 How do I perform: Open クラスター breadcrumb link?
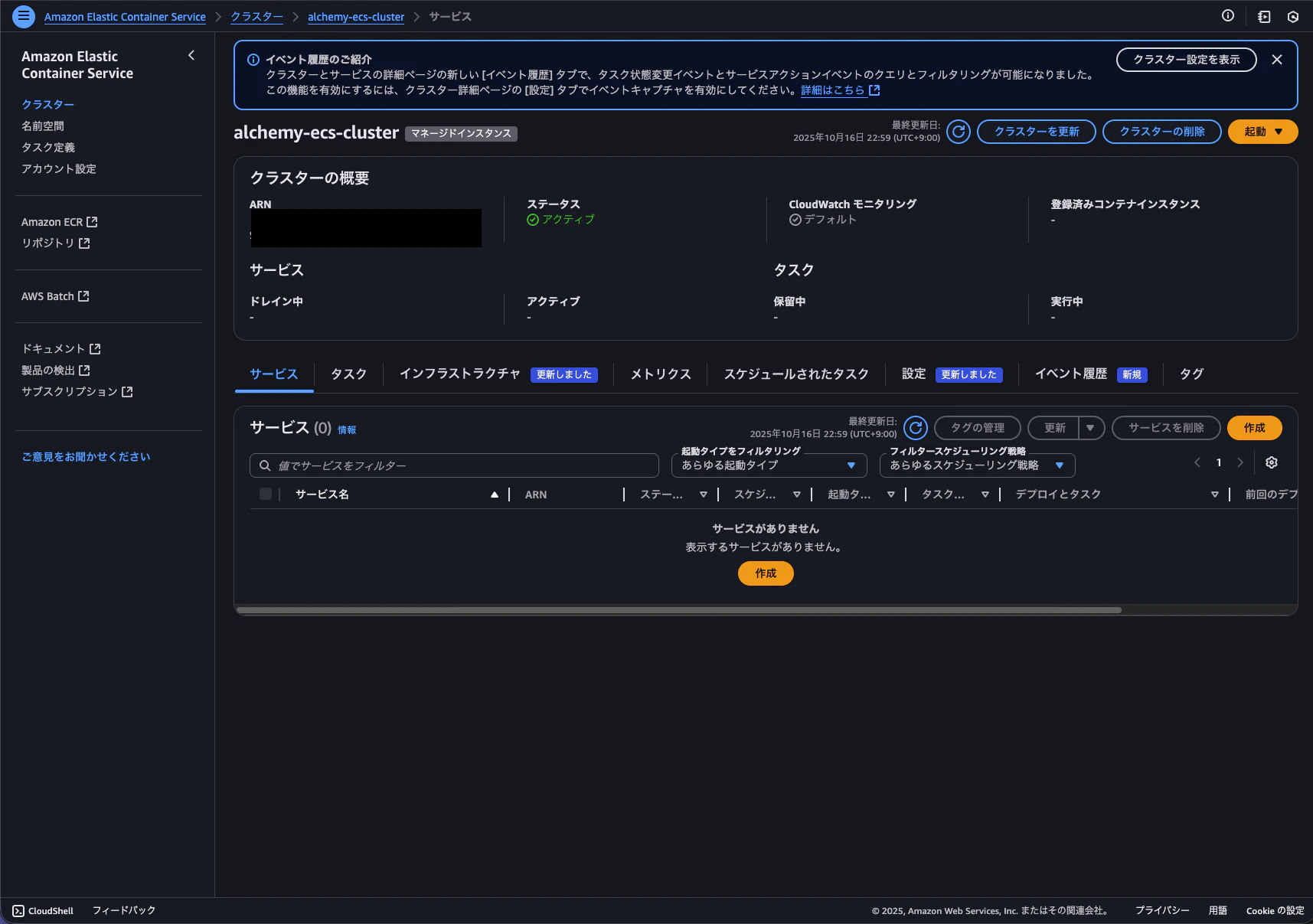point(256,17)
